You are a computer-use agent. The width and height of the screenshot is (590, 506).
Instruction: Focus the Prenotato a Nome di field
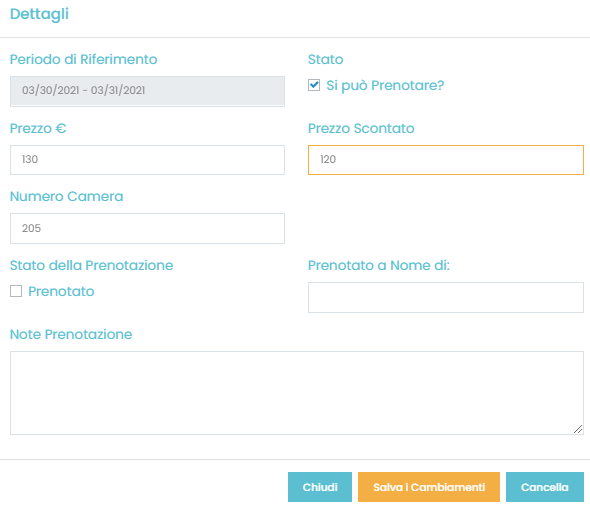446,297
